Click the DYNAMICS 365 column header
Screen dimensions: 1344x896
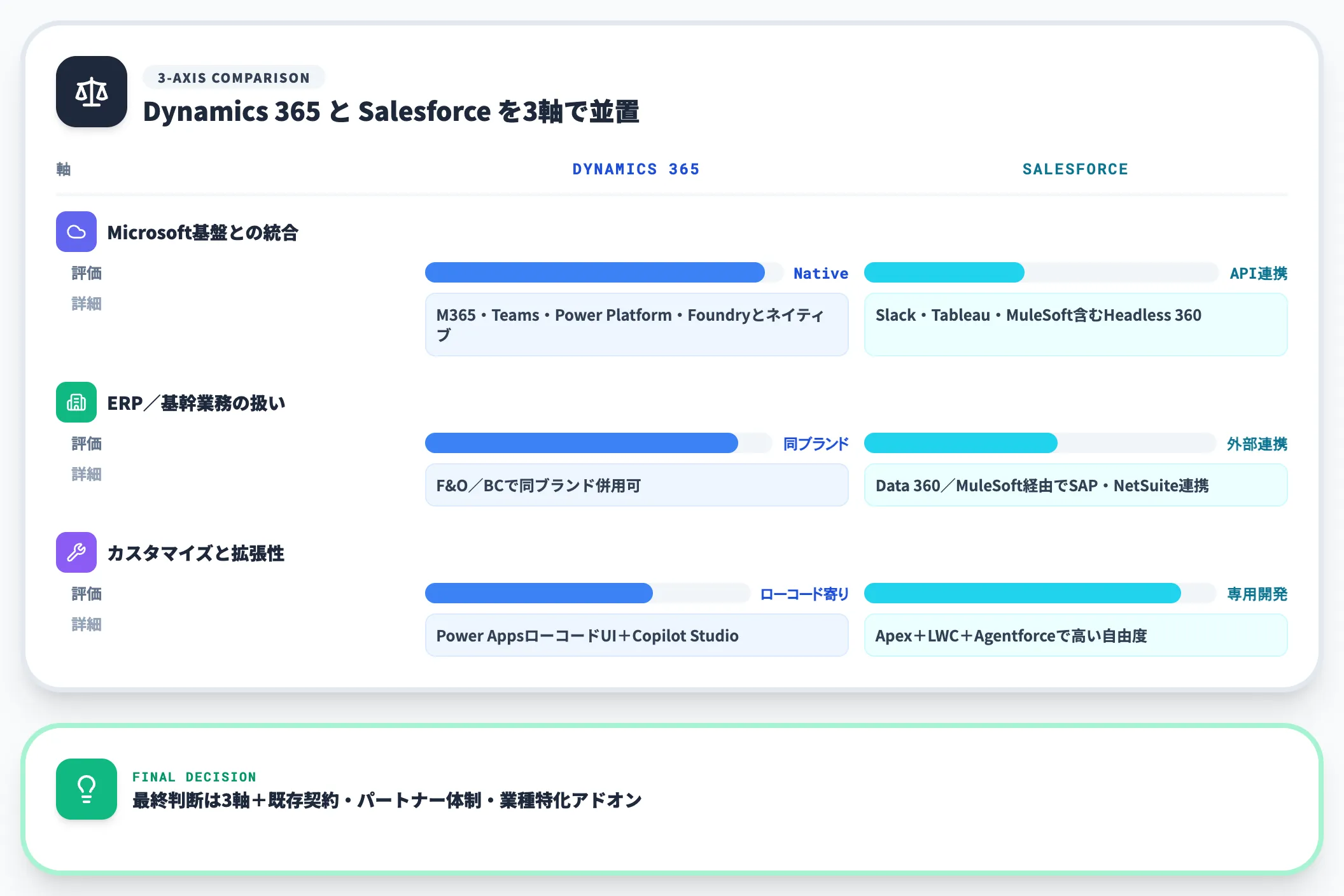pos(636,169)
